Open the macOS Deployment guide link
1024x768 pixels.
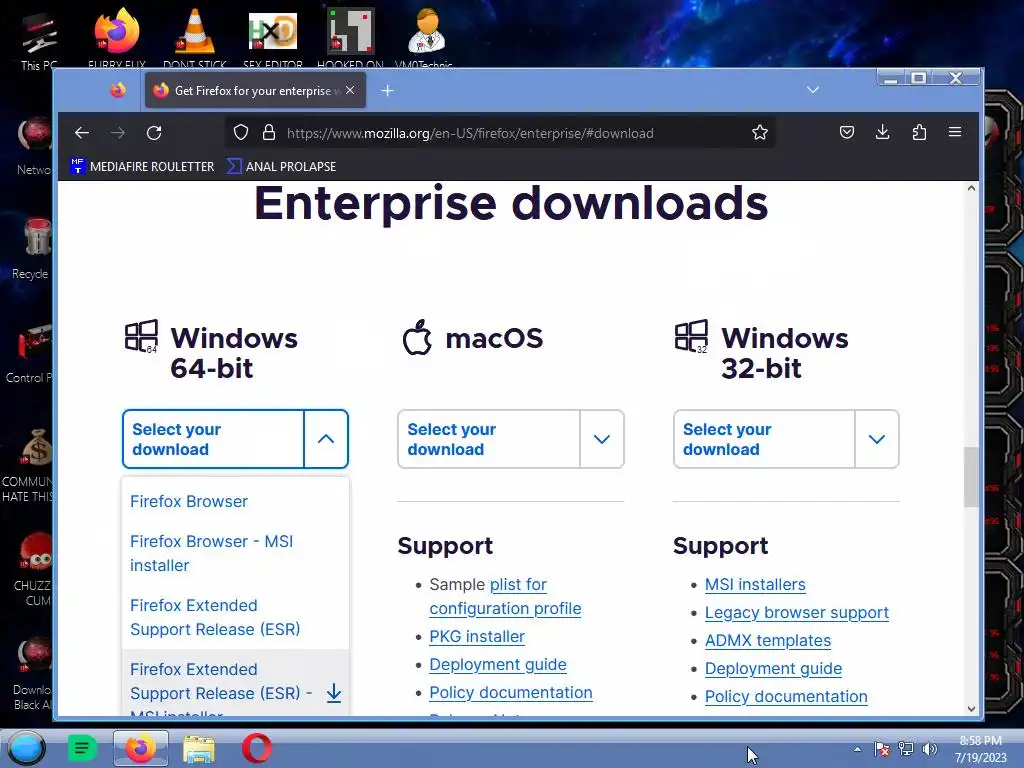pos(498,665)
